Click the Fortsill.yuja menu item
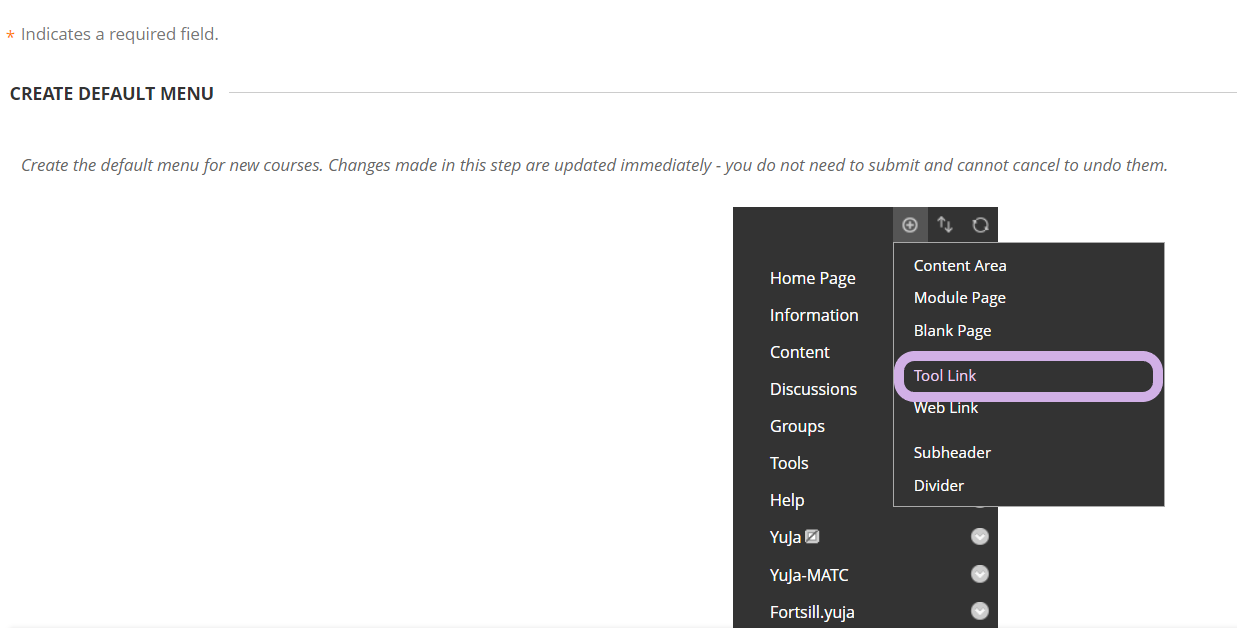 pyautogui.click(x=812, y=612)
